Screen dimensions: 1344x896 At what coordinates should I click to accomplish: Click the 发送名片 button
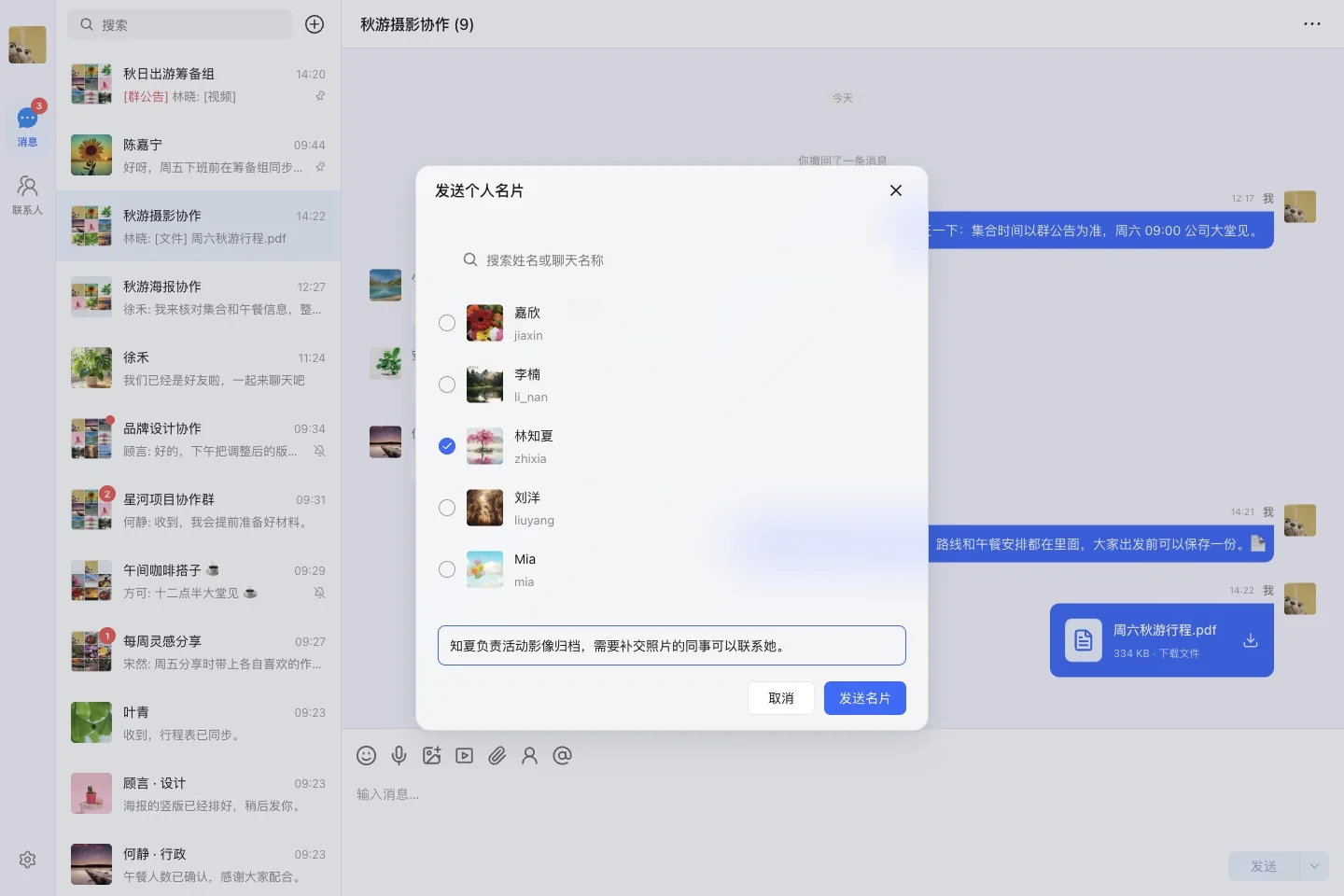click(x=865, y=698)
